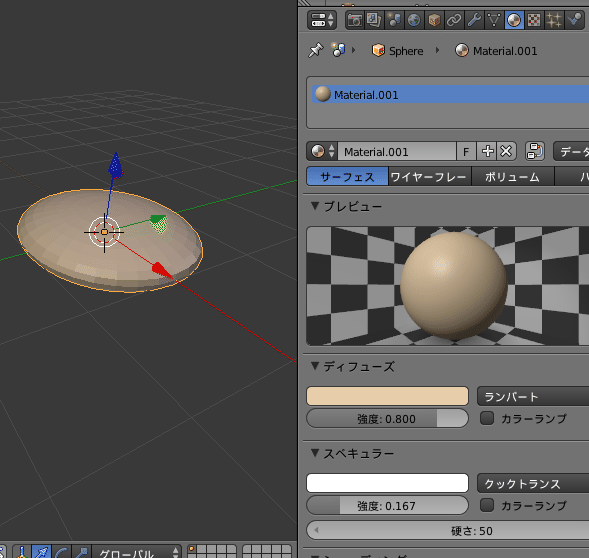
Task: Switch to the ワイヤーフレーム tab
Action: tap(429, 177)
